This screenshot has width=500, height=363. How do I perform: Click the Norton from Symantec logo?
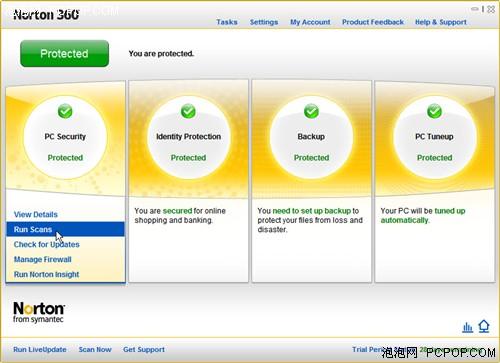39,312
